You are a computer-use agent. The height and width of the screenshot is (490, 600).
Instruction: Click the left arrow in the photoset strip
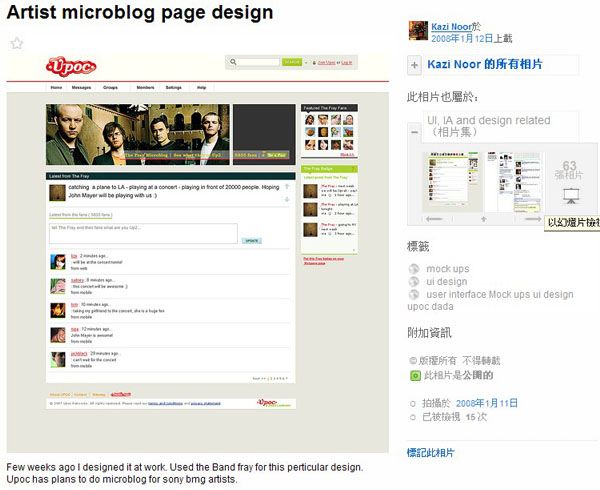point(434,218)
